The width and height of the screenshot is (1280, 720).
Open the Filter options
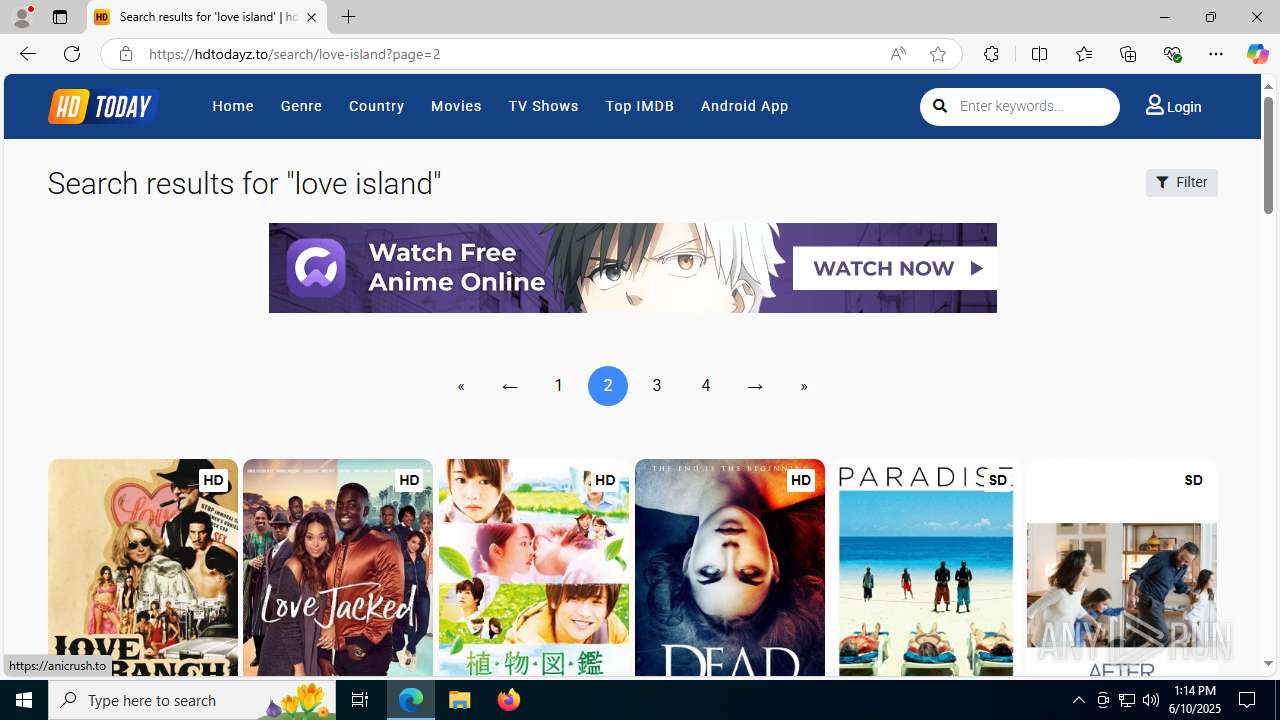click(1181, 183)
